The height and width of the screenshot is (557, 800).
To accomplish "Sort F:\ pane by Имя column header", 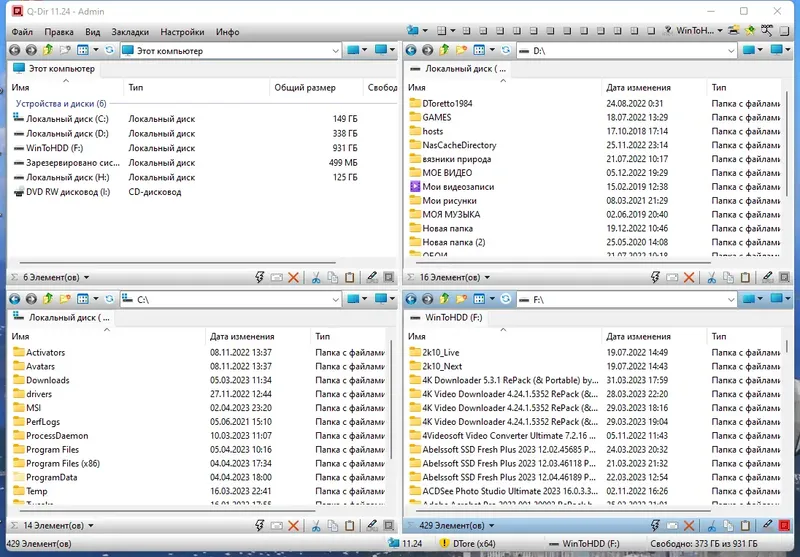I will click(x=417, y=336).
